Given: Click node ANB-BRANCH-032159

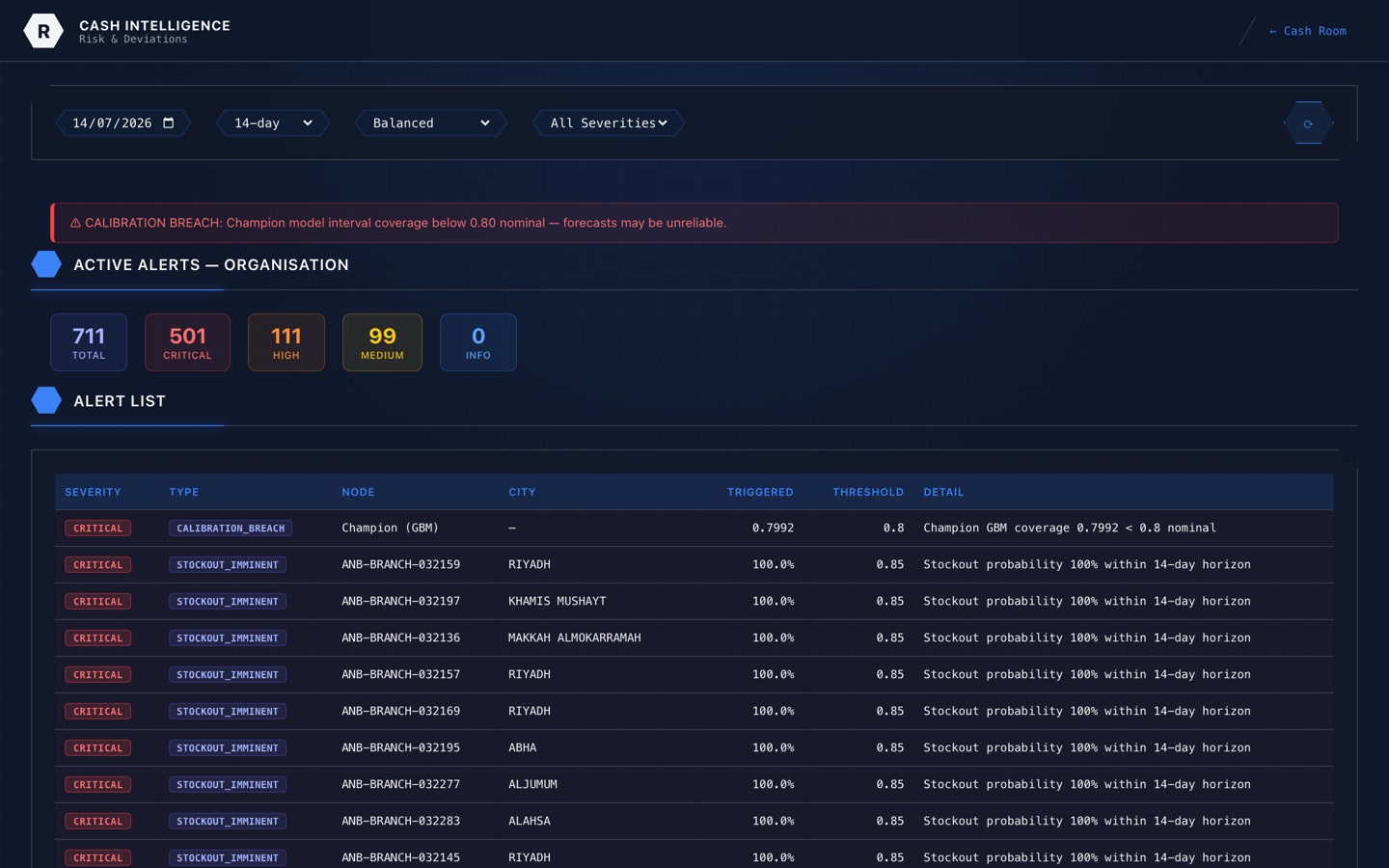Looking at the screenshot, I should tap(400, 564).
